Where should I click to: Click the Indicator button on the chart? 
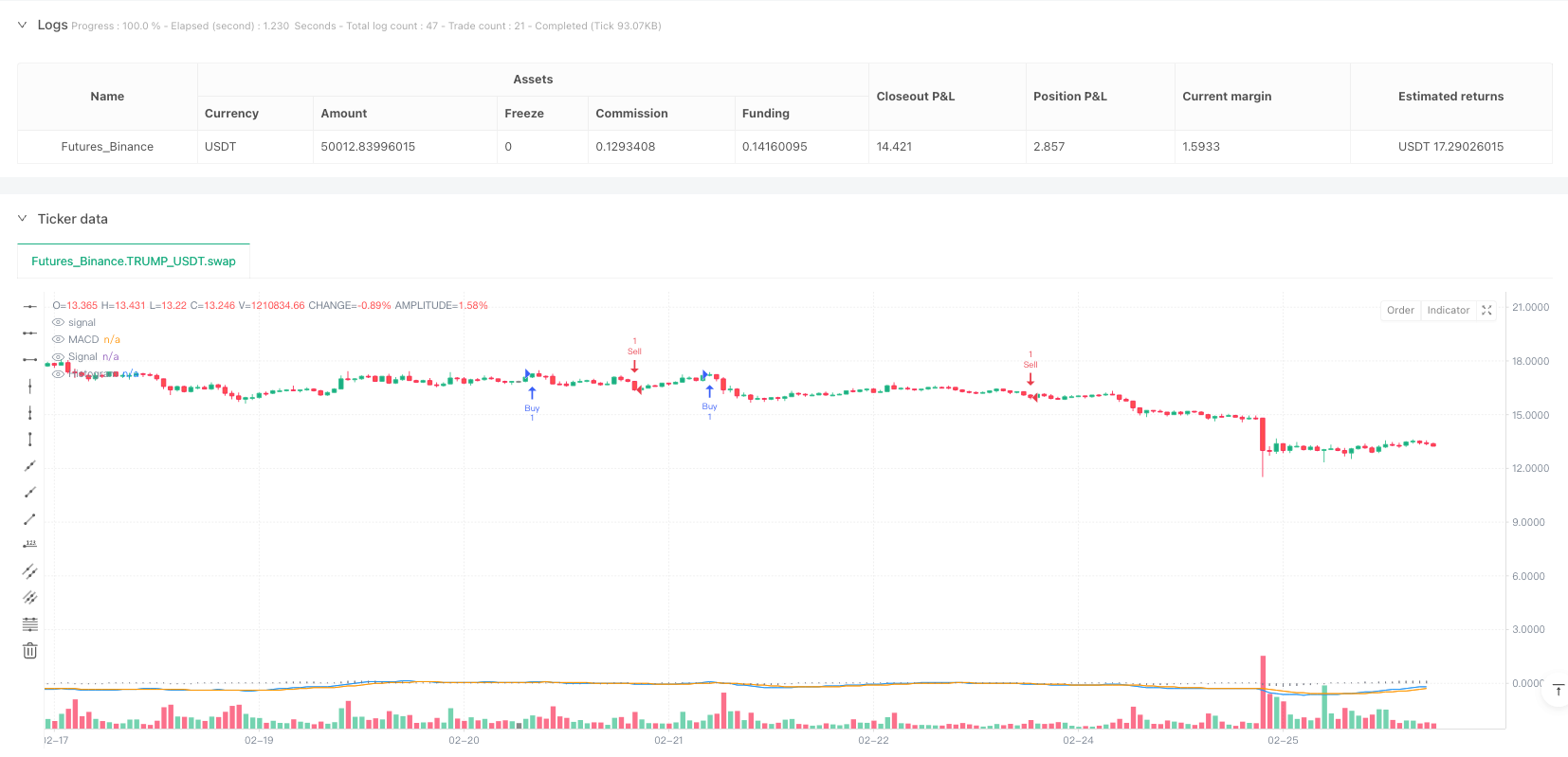tap(1449, 310)
